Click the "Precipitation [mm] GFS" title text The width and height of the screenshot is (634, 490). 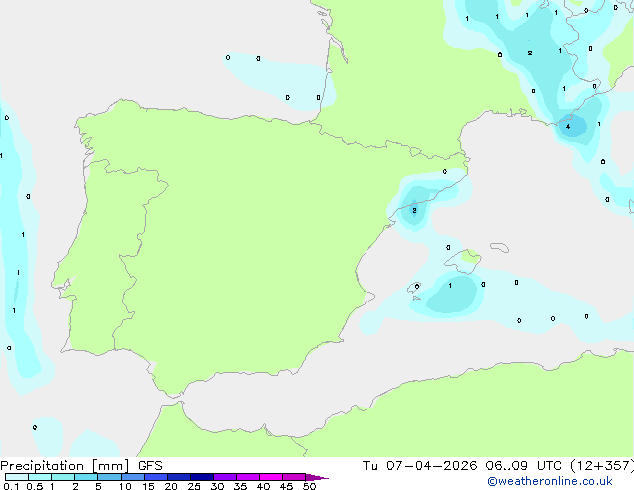(81, 466)
